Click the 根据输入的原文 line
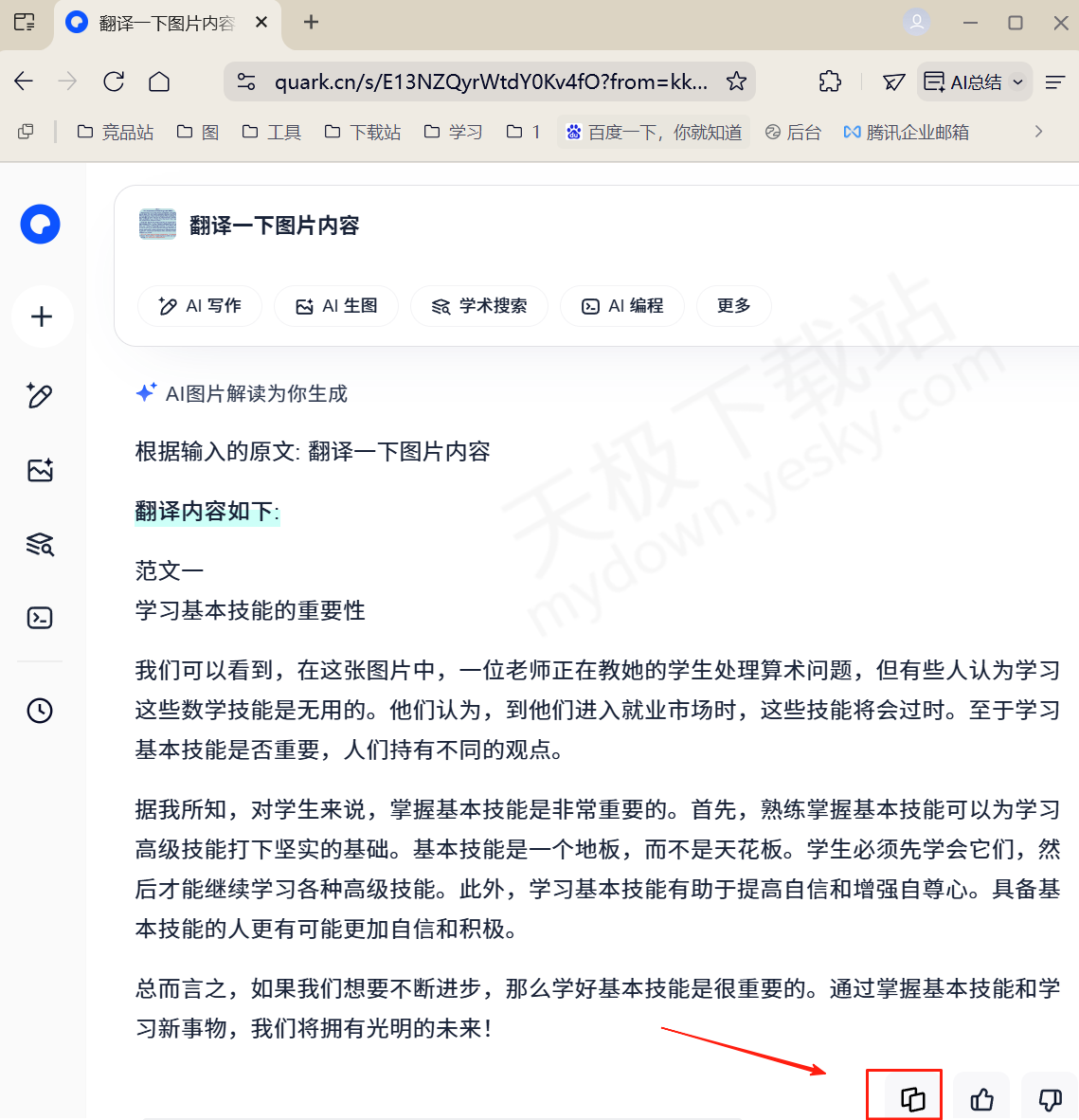 point(312,451)
